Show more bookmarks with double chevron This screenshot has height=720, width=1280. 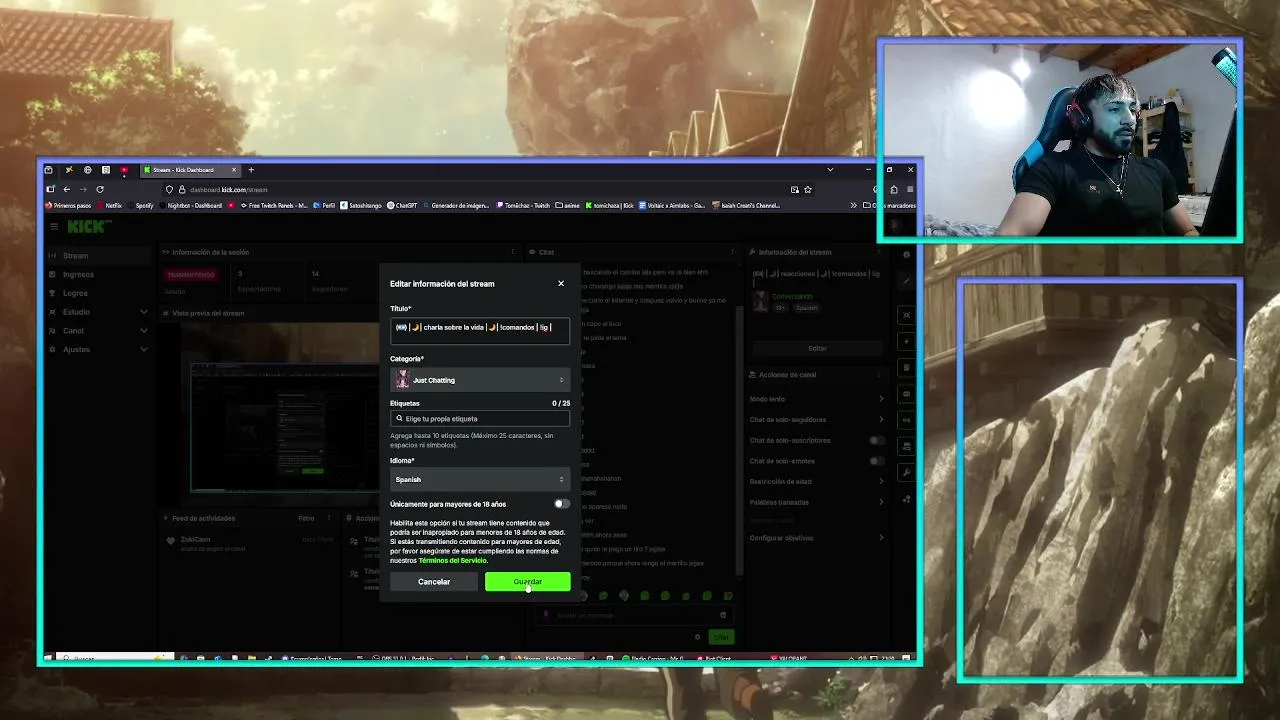tap(853, 205)
